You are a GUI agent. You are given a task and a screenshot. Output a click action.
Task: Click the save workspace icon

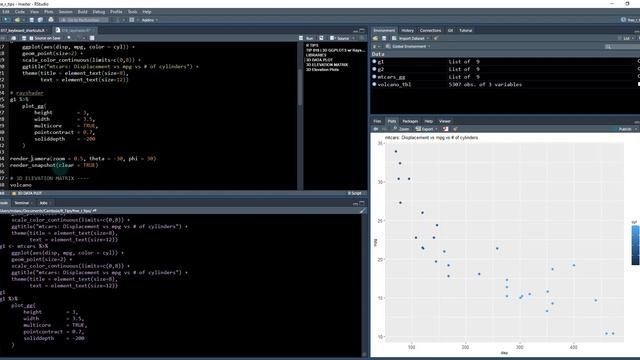(384, 38)
